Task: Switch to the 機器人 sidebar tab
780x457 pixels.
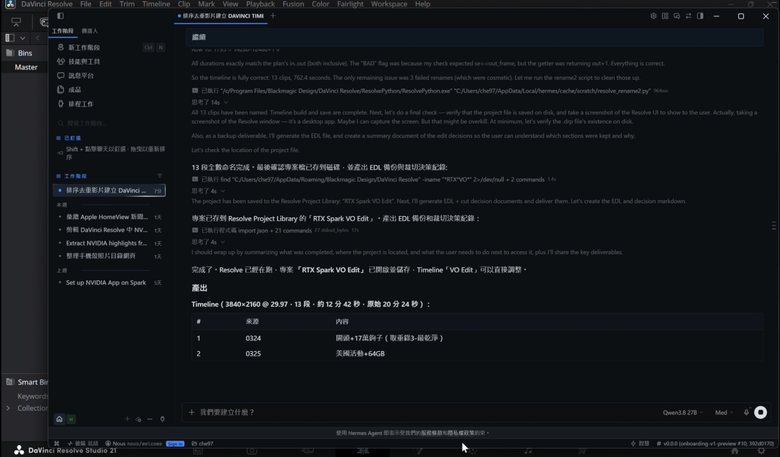Action: click(x=90, y=31)
